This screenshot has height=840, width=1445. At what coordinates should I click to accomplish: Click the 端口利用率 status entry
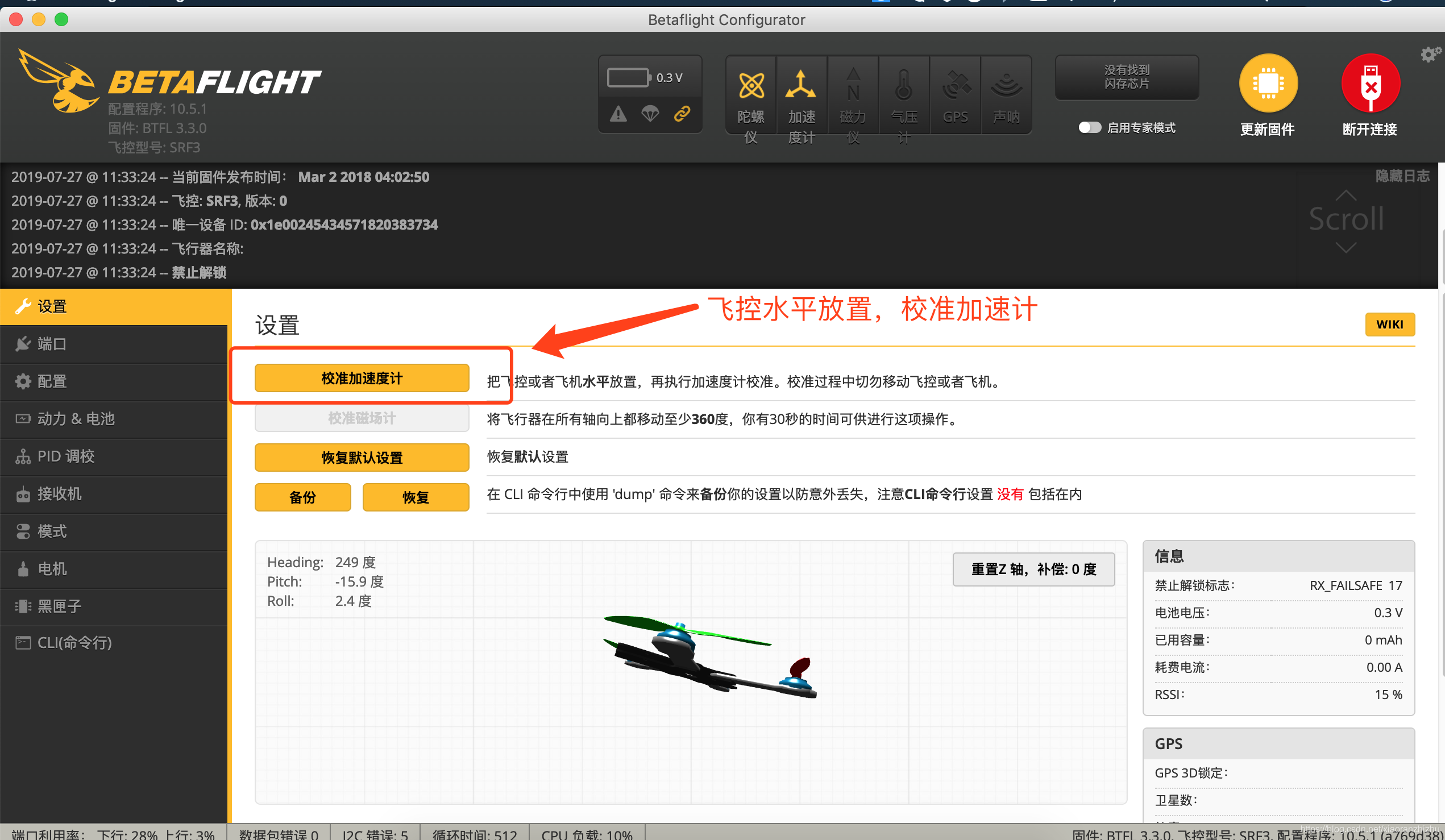(113, 834)
